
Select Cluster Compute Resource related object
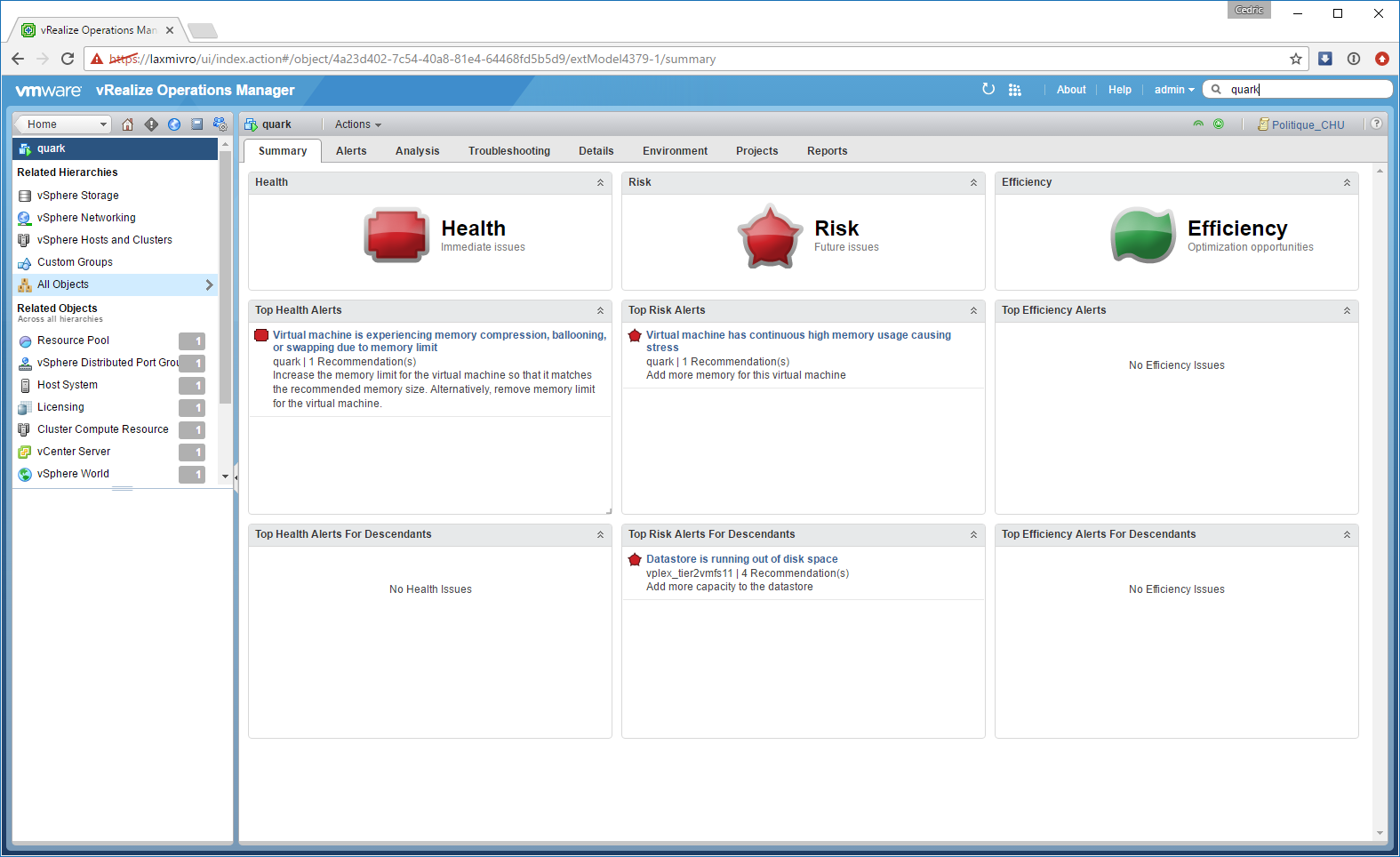[x=103, y=429]
